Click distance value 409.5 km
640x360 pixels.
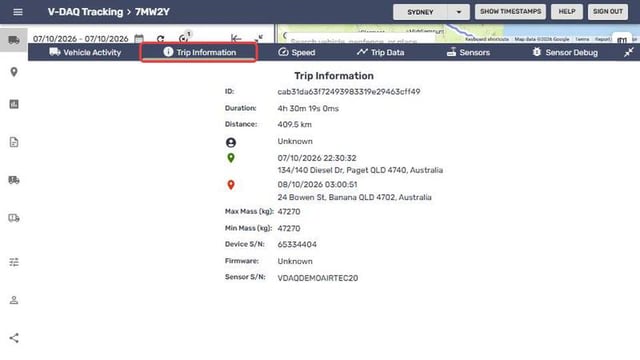[x=294, y=124]
